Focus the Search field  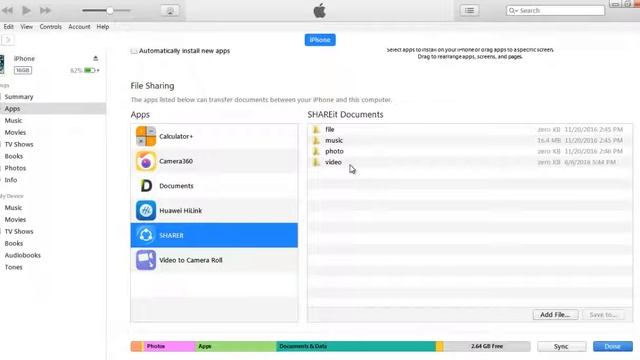tap(555, 11)
